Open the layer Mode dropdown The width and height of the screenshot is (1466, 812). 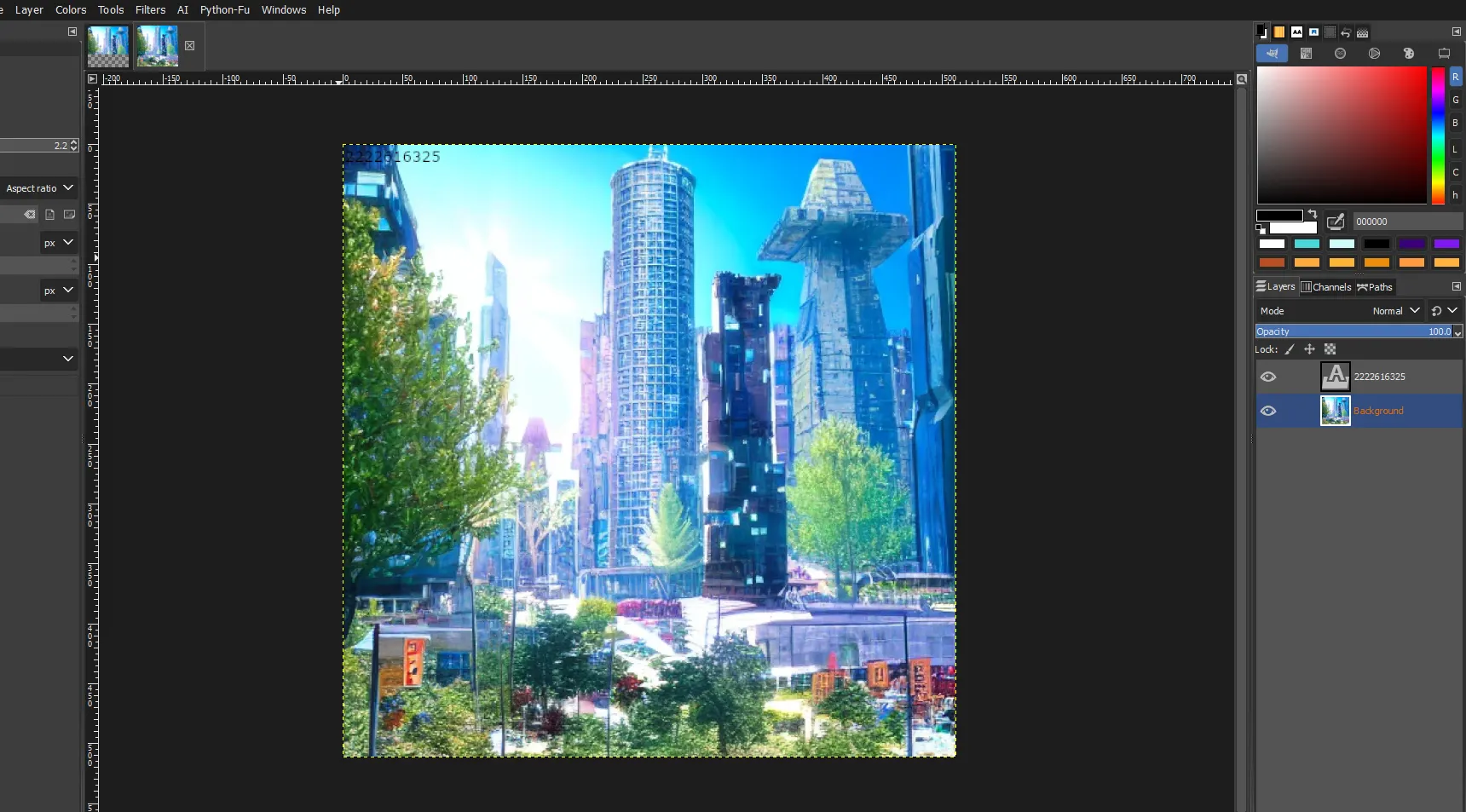(1395, 311)
